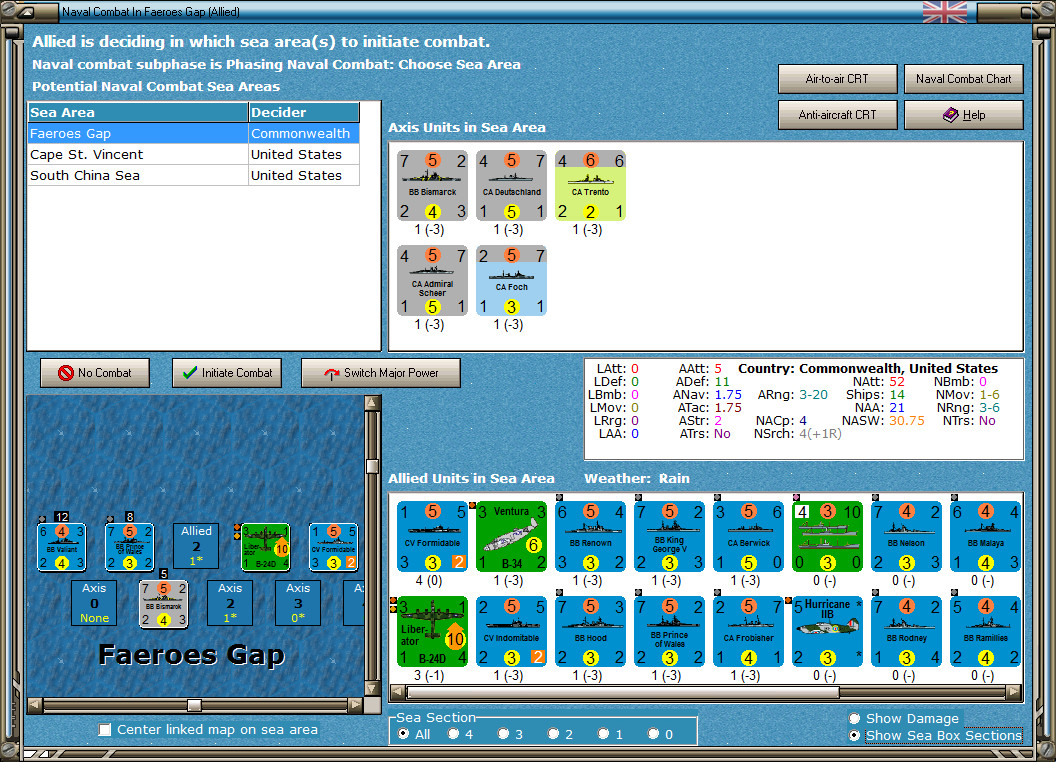1056x762 pixels.
Task: Select sea section 4 radio button
Action: coord(453,734)
